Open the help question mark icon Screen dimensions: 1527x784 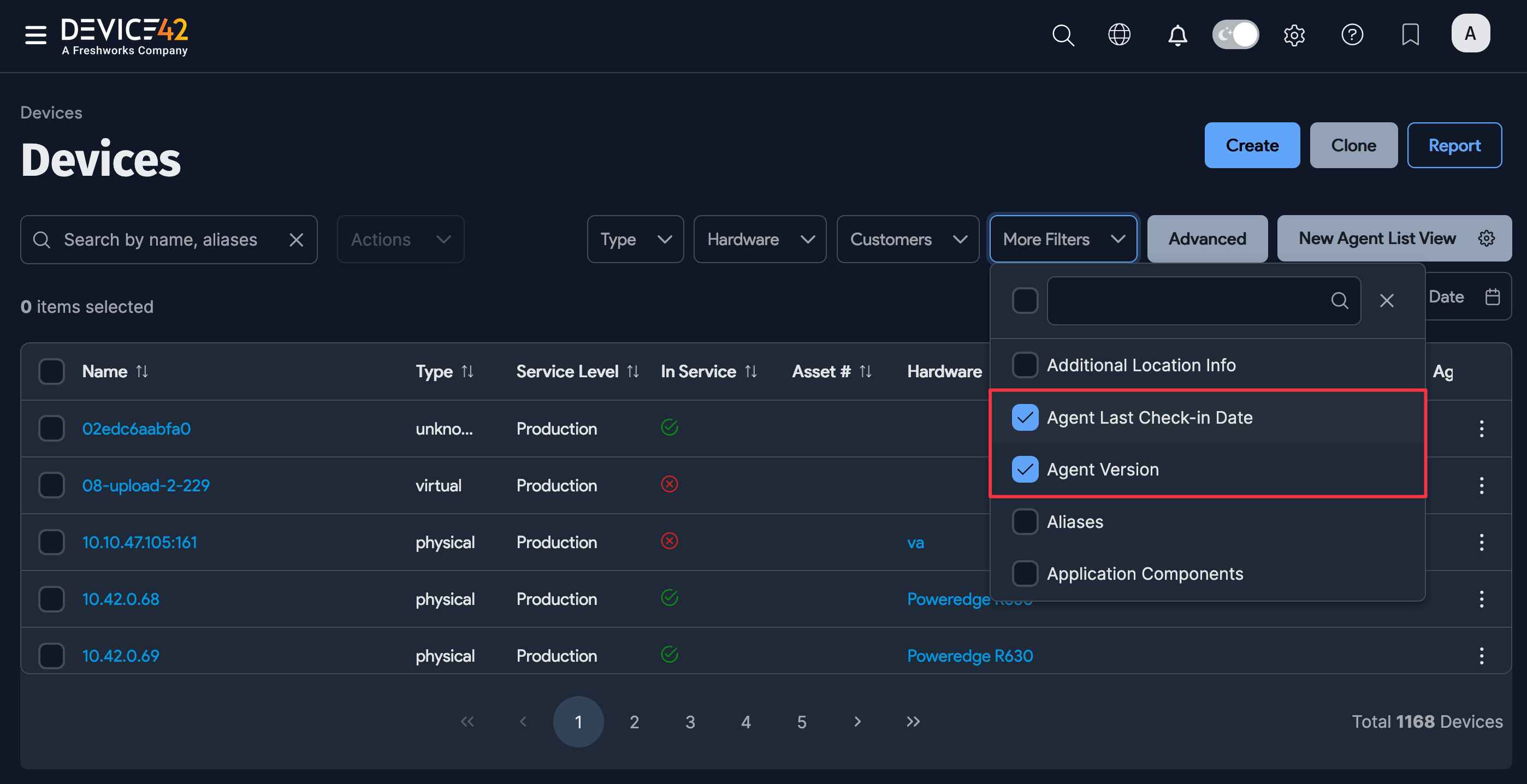(x=1352, y=34)
